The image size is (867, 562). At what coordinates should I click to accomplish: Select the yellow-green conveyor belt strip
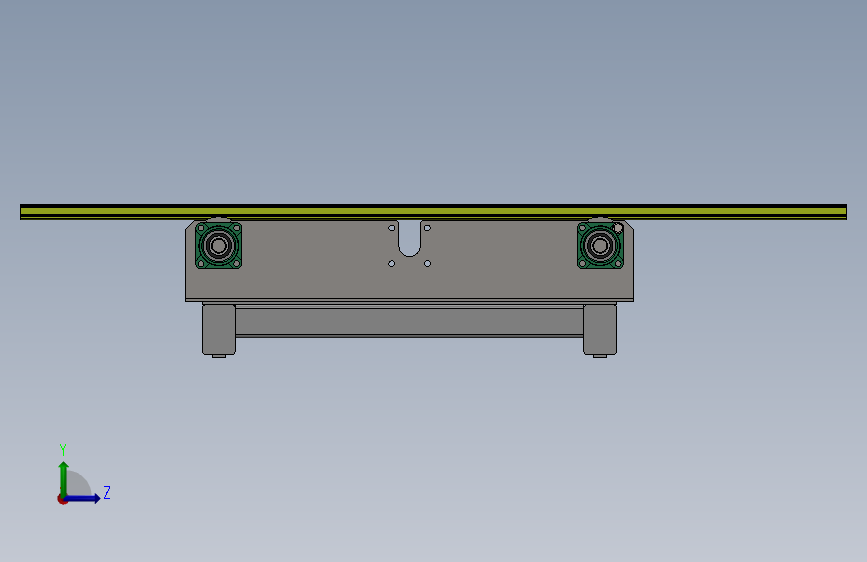[x=434, y=211]
